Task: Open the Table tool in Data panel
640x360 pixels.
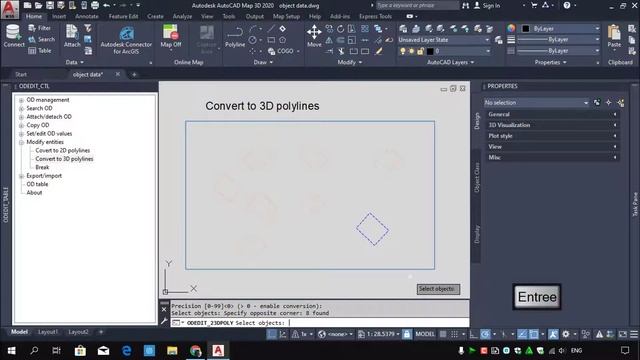Action: 40,51
